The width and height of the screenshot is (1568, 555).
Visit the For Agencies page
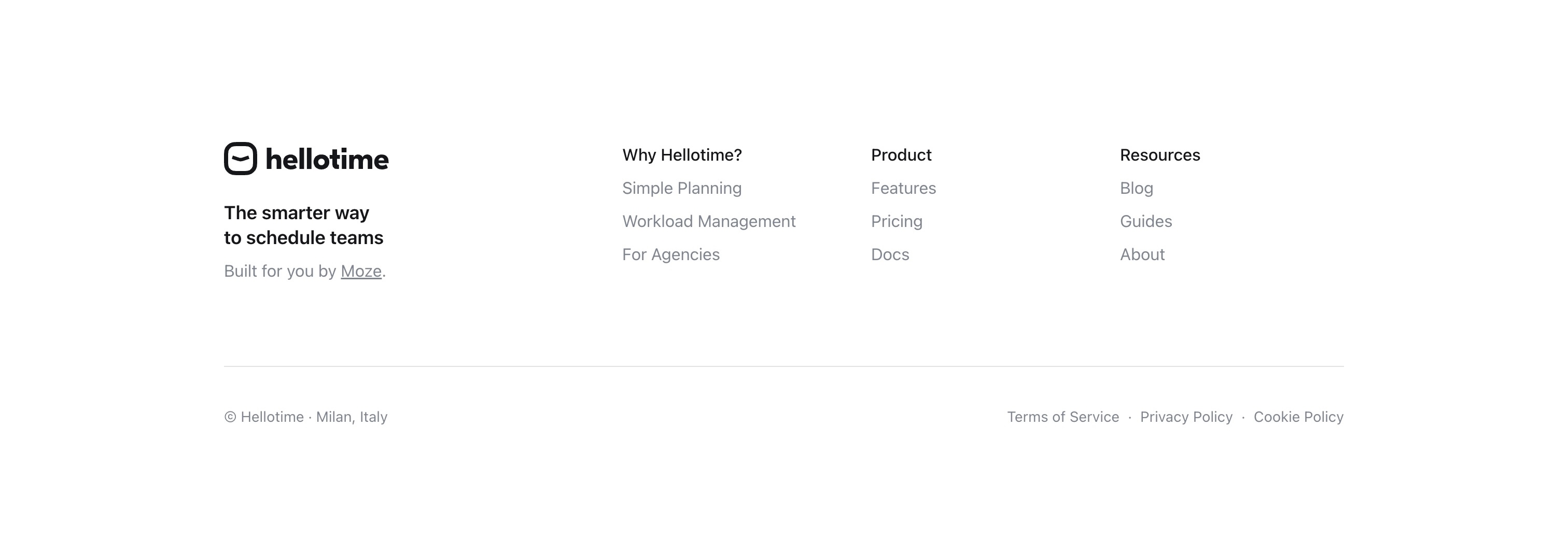[x=671, y=254]
